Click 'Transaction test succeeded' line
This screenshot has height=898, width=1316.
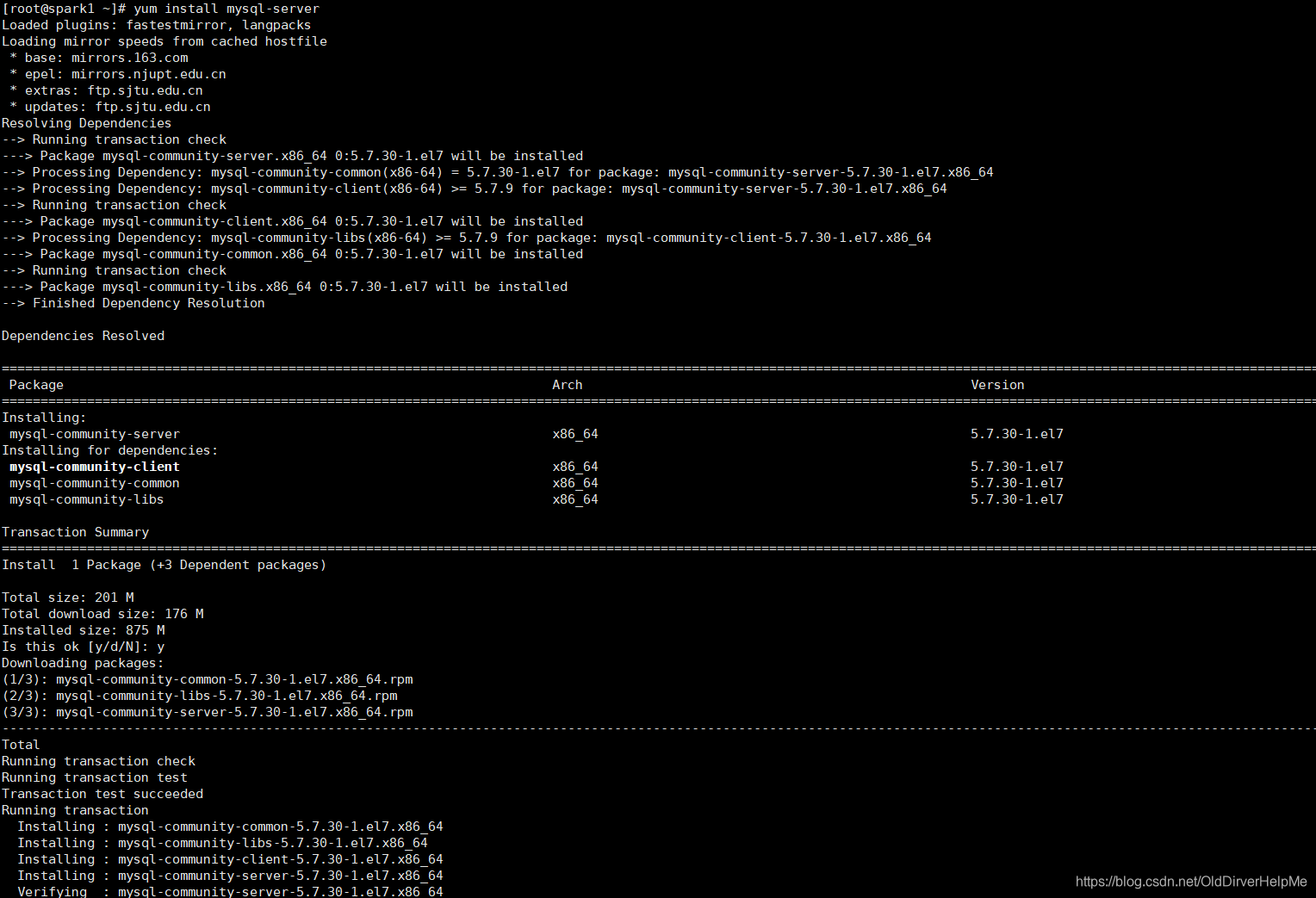point(102,794)
